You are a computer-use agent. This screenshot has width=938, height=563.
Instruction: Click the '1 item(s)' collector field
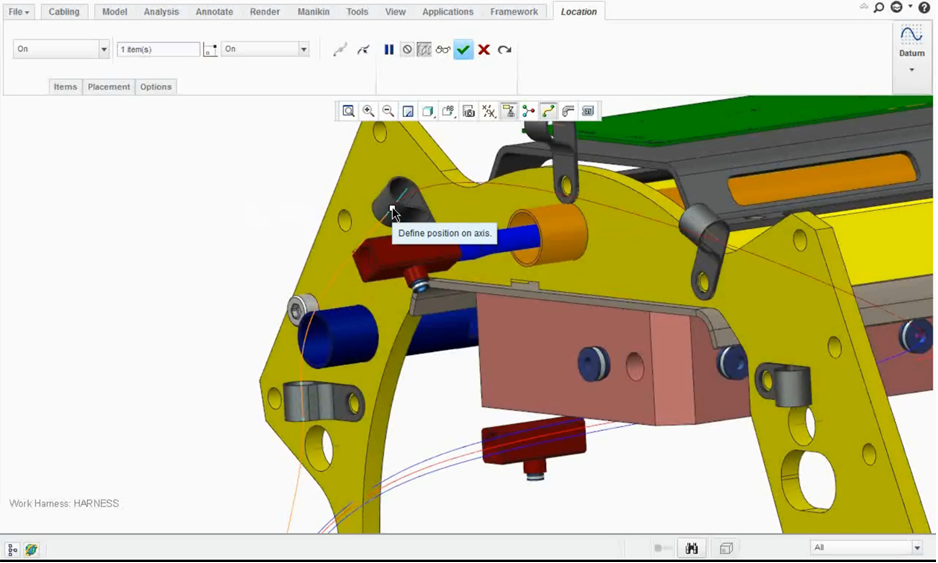[158, 49]
